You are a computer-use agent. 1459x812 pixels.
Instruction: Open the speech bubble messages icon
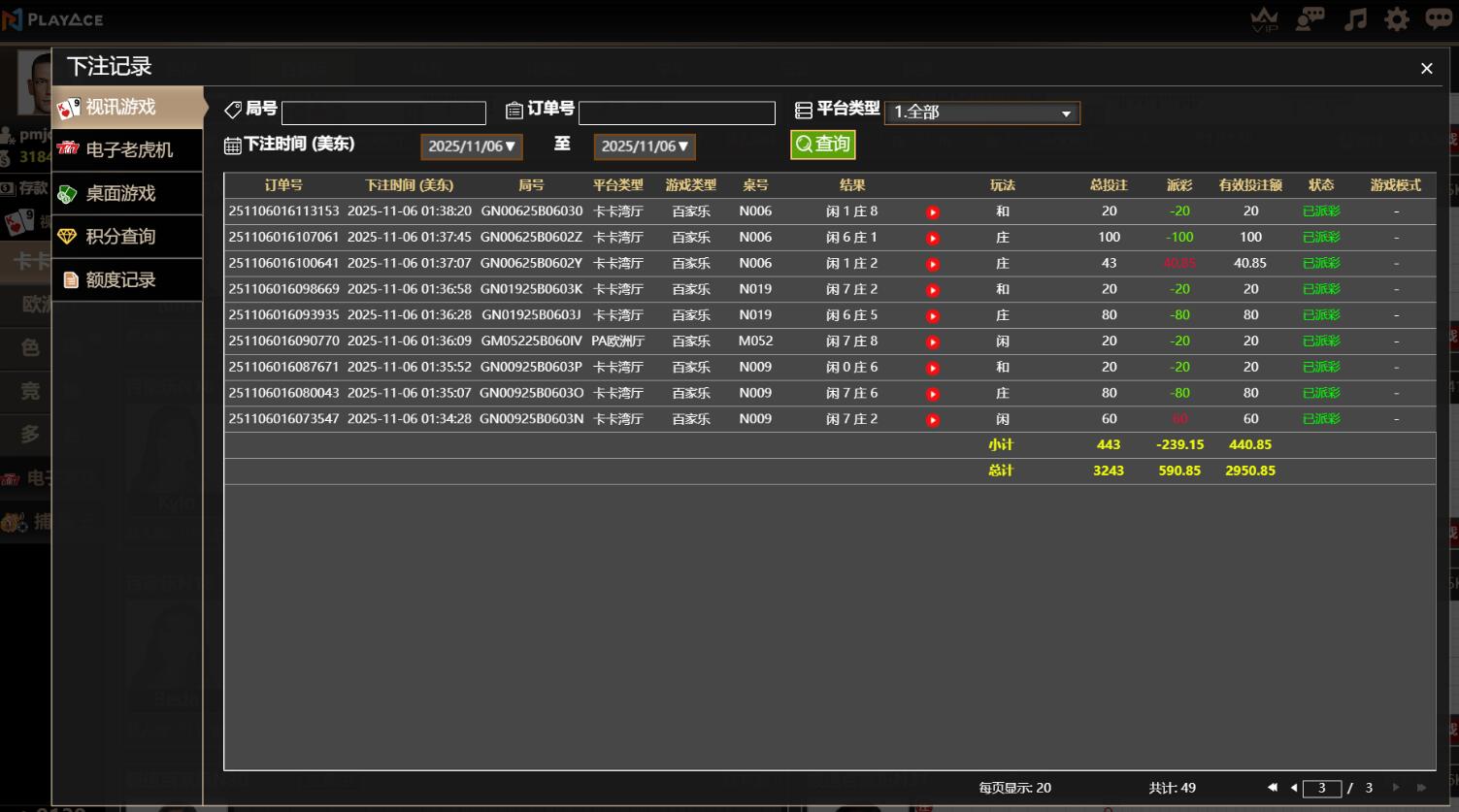pyautogui.click(x=1439, y=19)
